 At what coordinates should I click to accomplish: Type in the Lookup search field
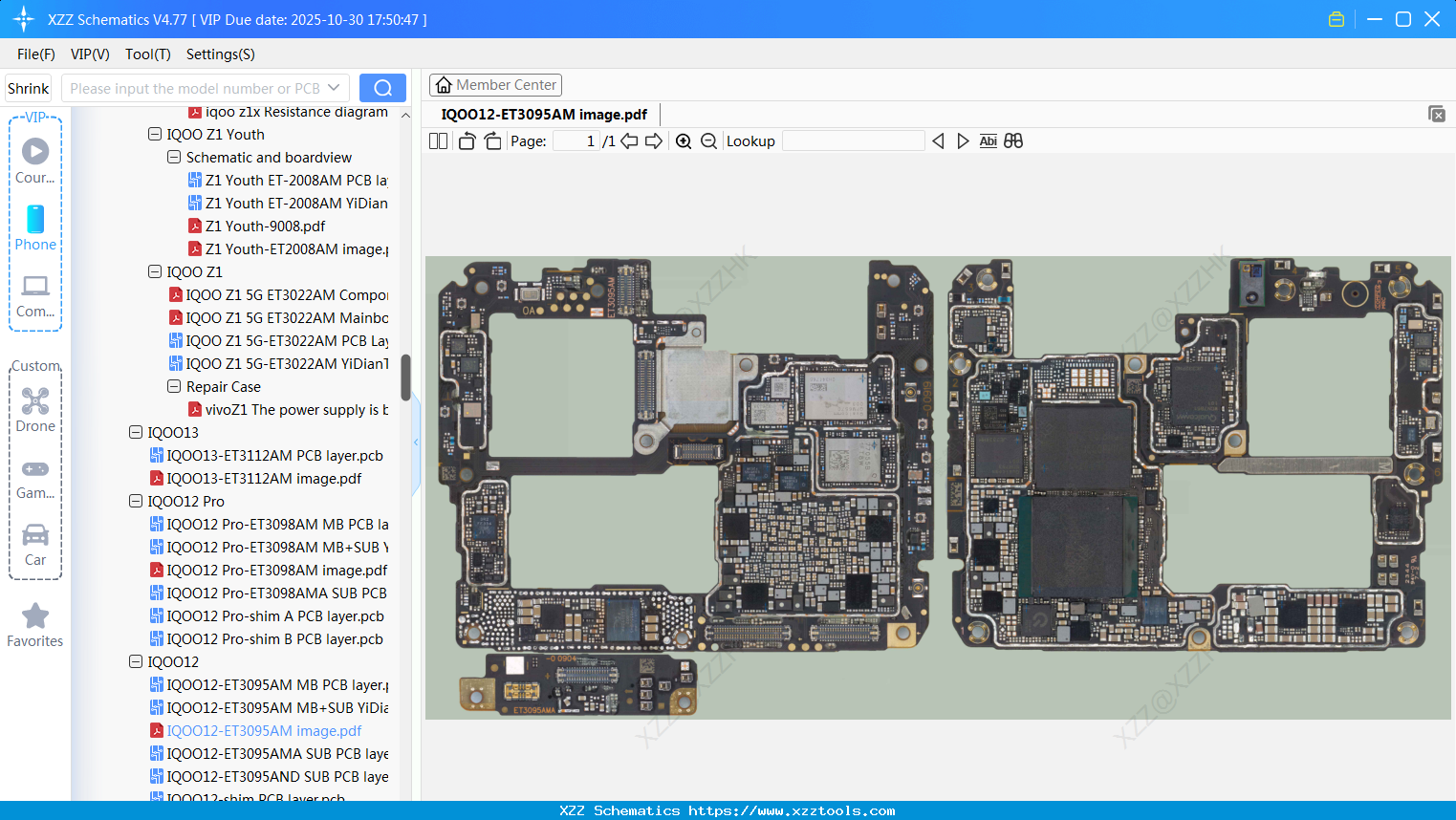pos(854,140)
